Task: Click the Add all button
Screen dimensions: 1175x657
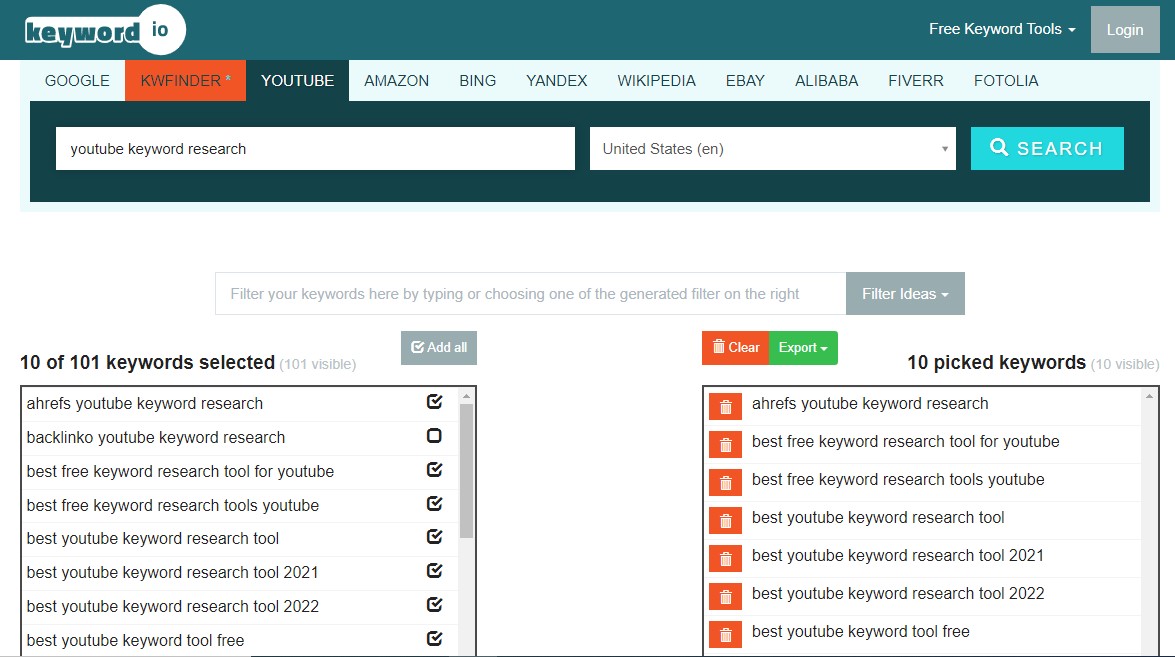Action: point(439,348)
